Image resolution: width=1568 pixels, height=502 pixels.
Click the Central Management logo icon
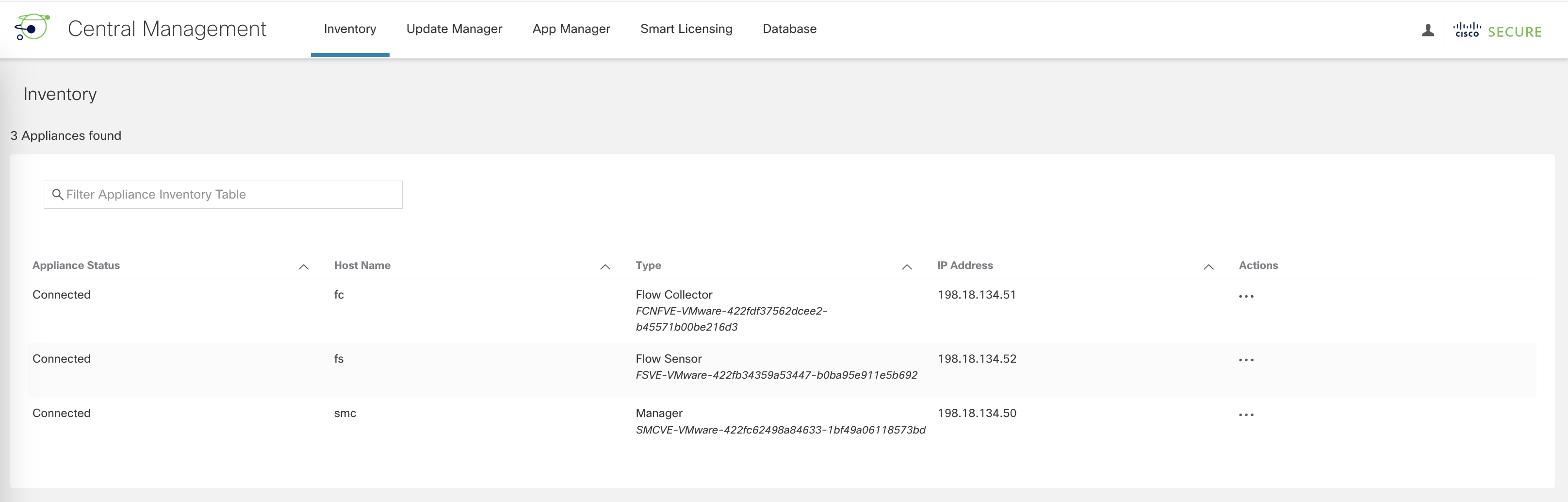32,28
